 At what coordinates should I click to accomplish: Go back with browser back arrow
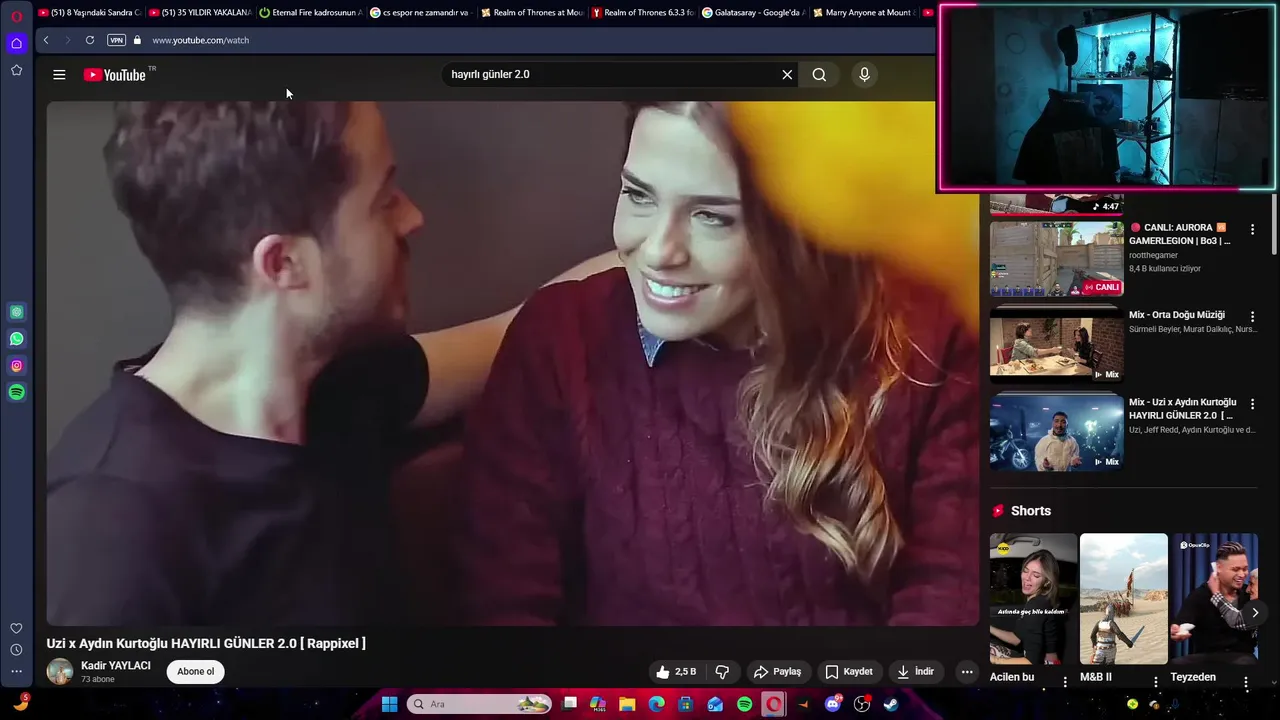coord(46,40)
